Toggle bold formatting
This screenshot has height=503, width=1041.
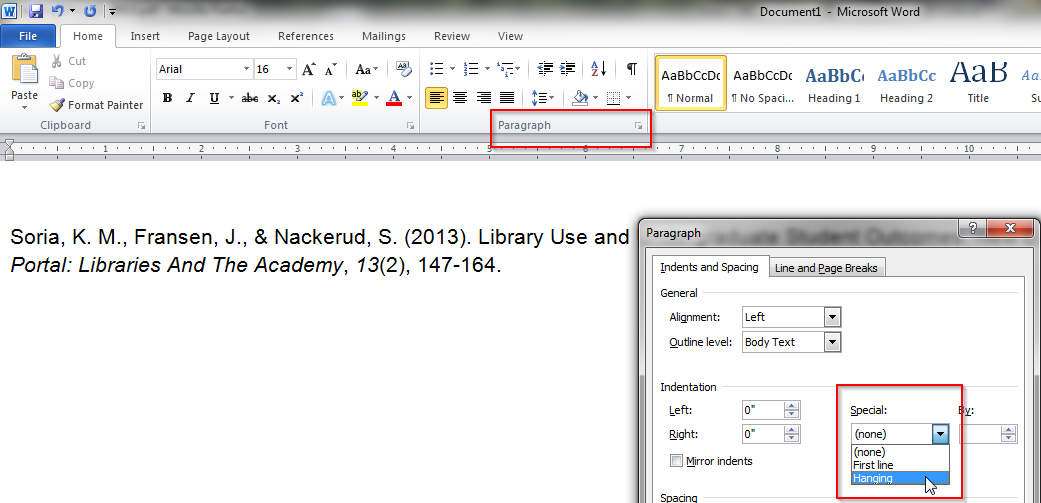tap(167, 98)
